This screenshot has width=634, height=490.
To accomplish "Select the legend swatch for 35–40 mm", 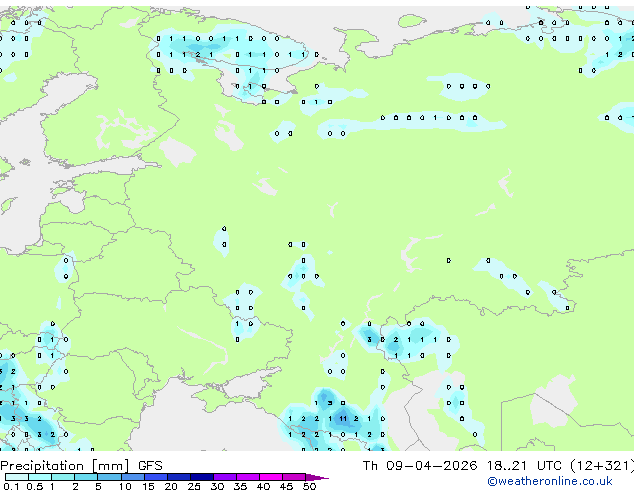I will pos(248,477).
